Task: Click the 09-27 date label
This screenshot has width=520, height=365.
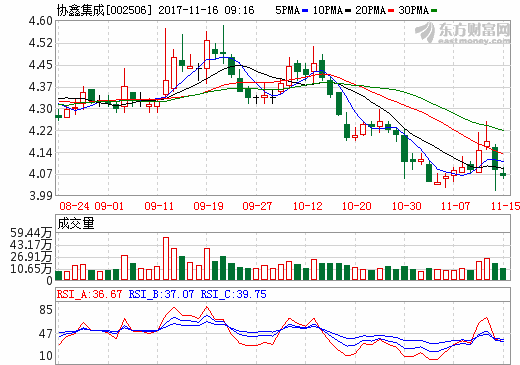Action: click(257, 206)
